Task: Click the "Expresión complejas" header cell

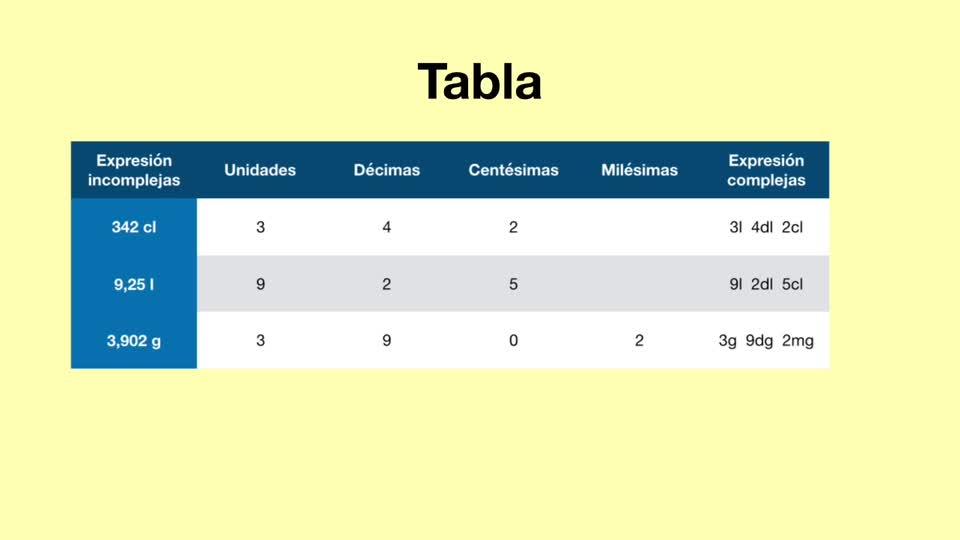Action: tap(766, 170)
